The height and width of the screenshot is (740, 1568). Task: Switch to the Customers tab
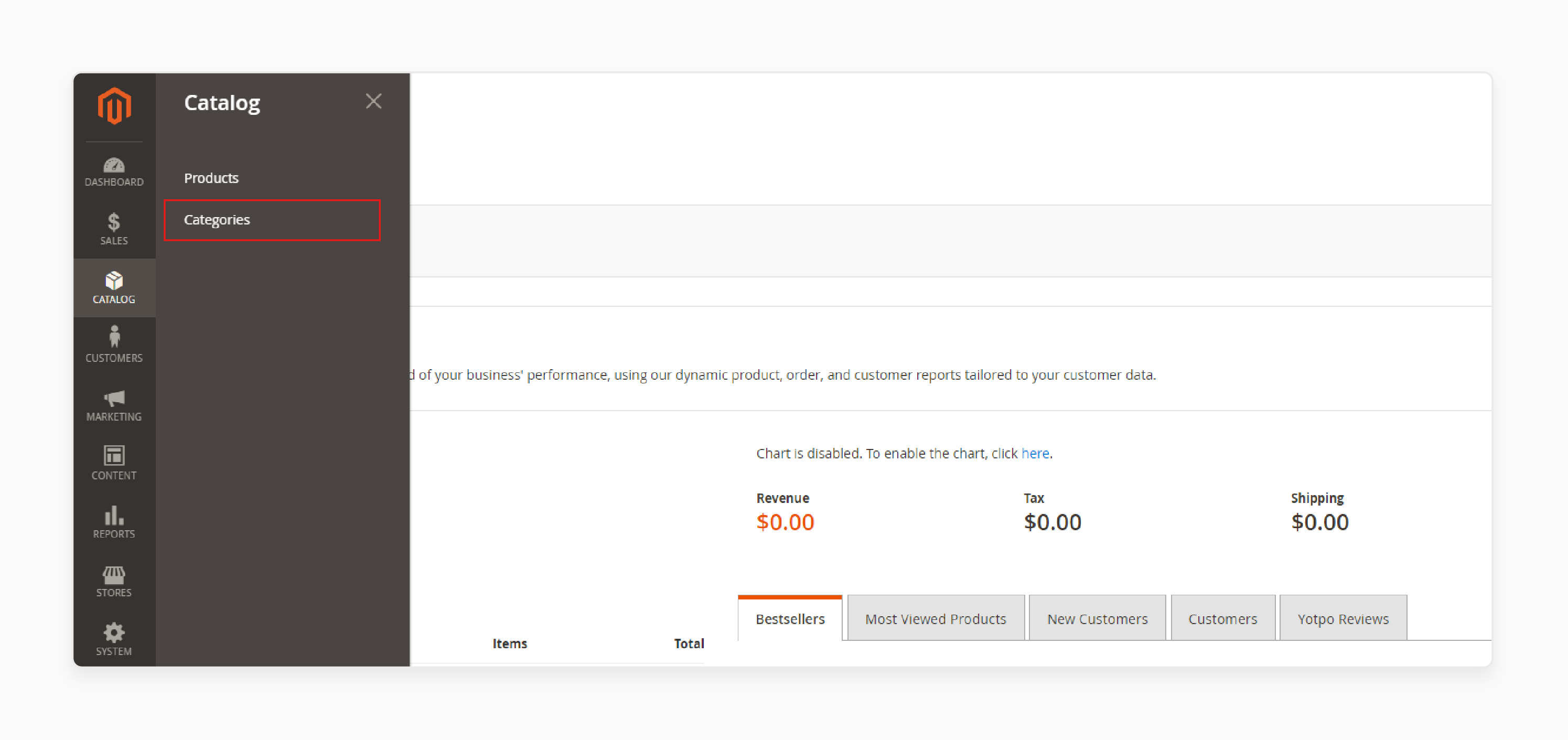[1222, 618]
